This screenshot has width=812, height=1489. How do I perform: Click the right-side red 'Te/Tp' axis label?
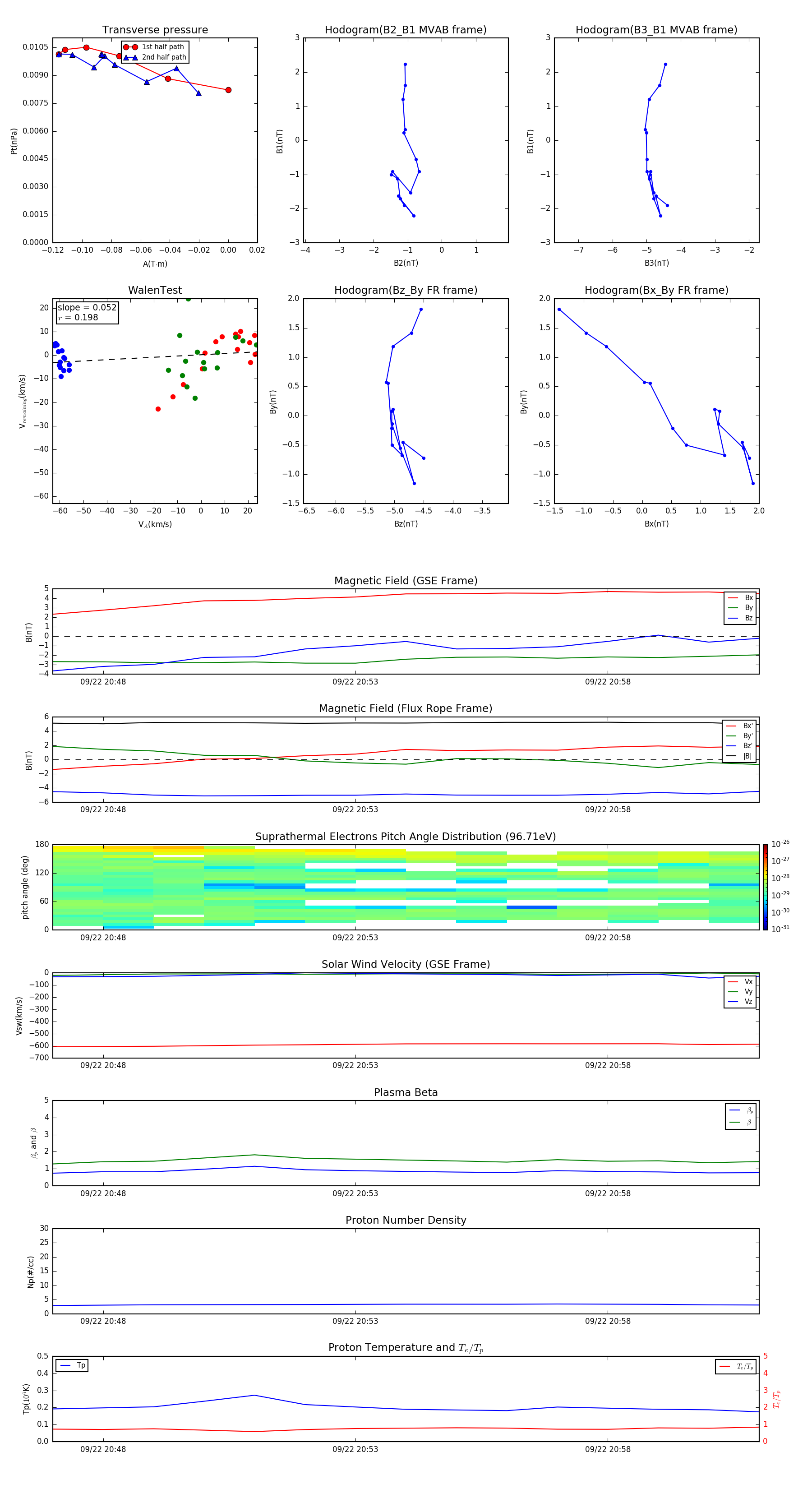coord(777,1399)
